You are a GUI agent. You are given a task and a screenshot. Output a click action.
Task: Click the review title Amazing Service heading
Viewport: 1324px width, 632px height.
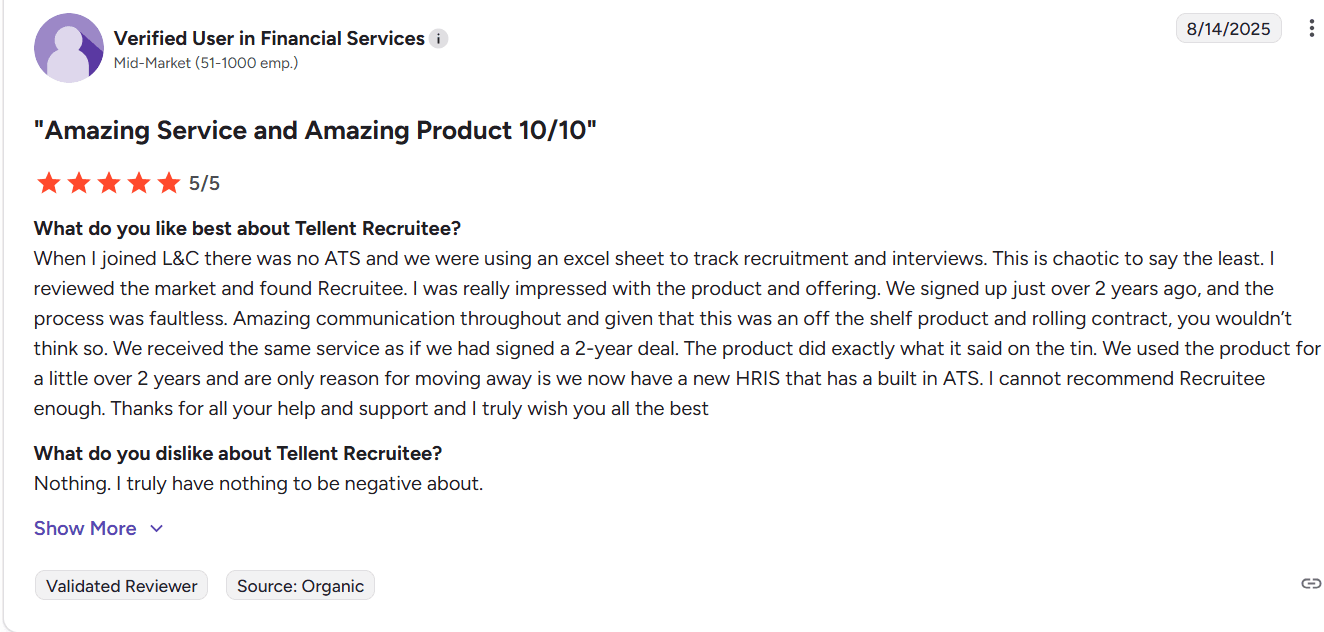coord(315,130)
